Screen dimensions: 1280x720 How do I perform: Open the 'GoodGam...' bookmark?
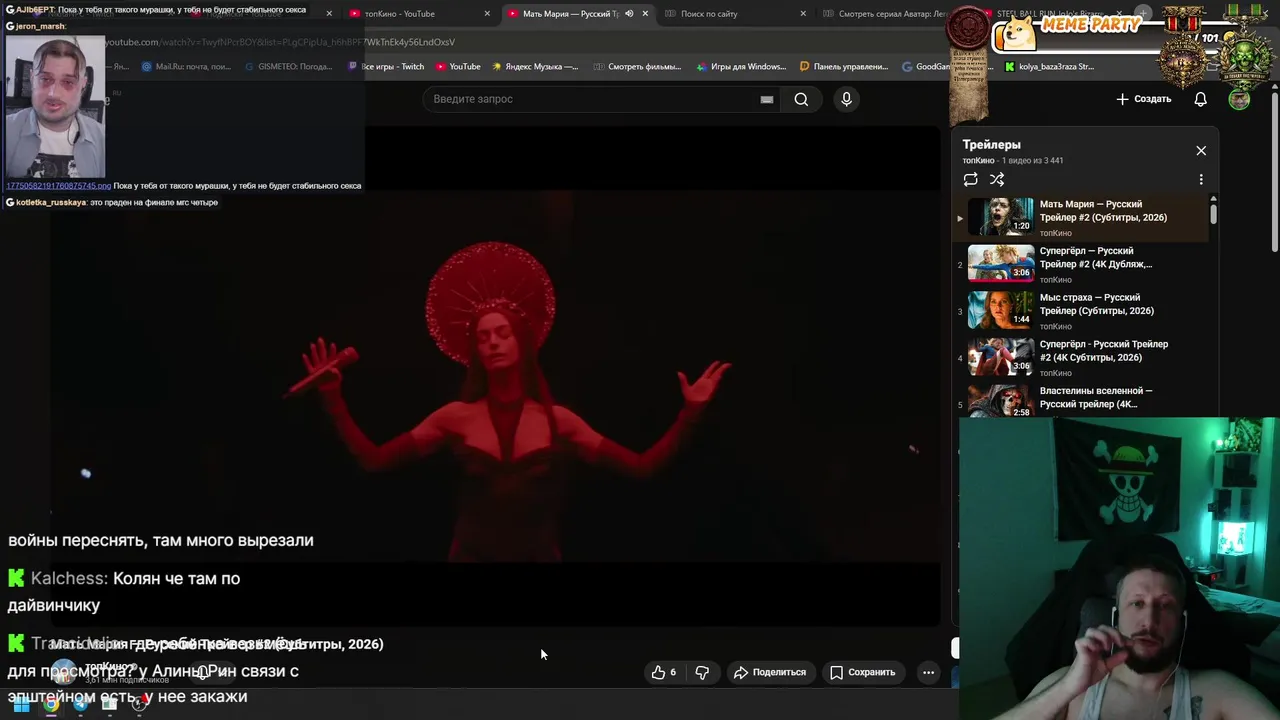[926, 67]
